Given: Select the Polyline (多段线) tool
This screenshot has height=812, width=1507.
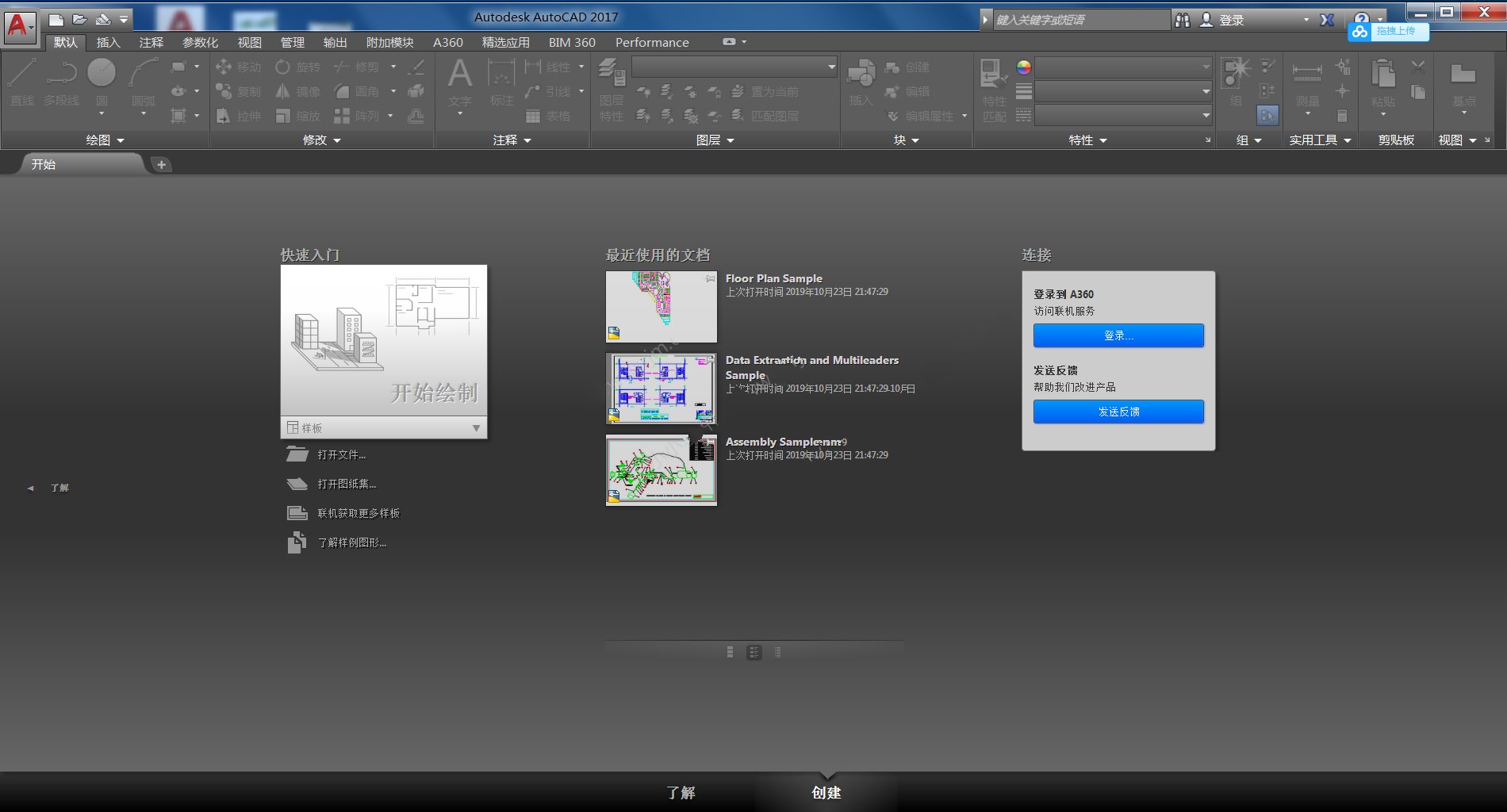Looking at the screenshot, I should click(x=62, y=82).
